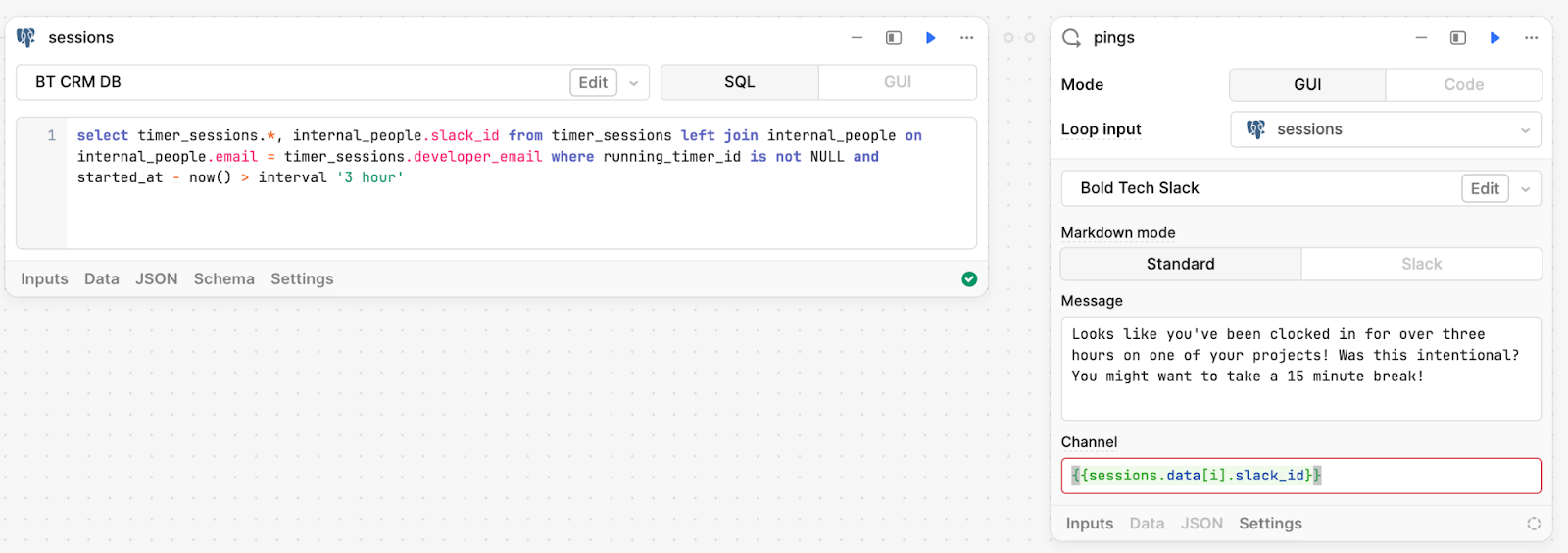Open the Inputs tab in pings block
The image size is (1568, 553).
click(x=1090, y=524)
